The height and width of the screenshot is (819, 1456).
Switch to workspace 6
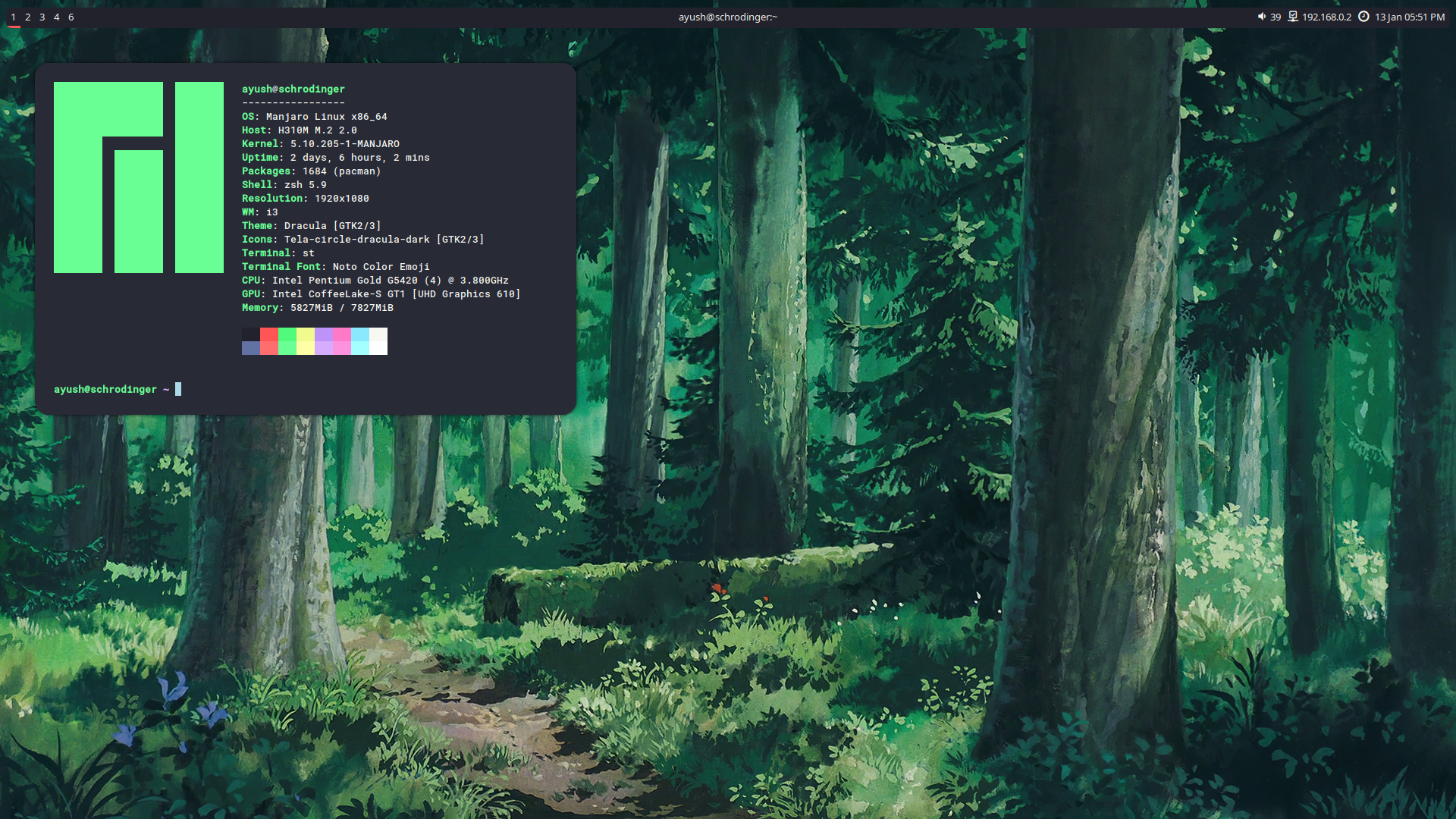(71, 17)
